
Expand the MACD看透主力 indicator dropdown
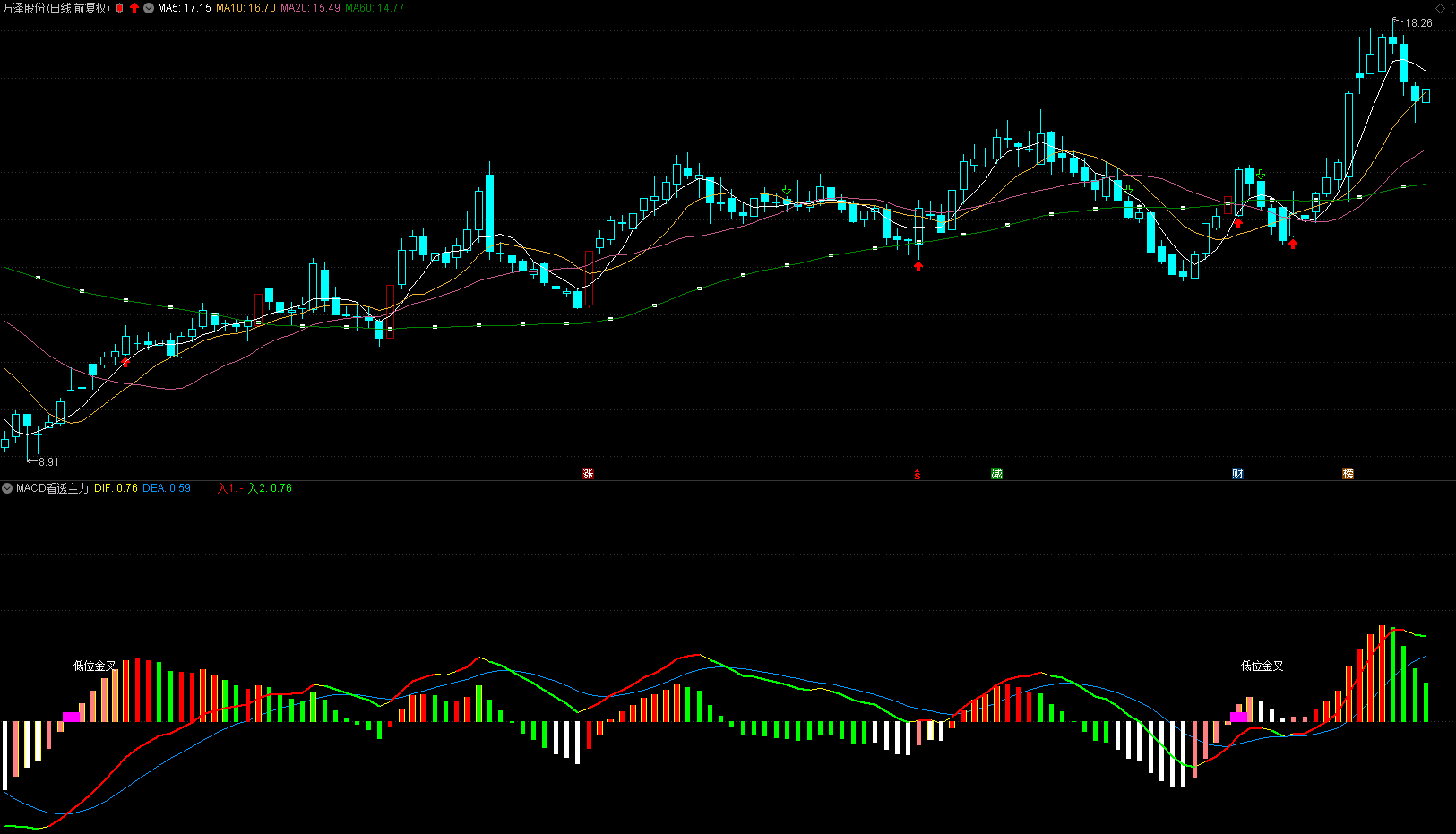(x=7, y=488)
